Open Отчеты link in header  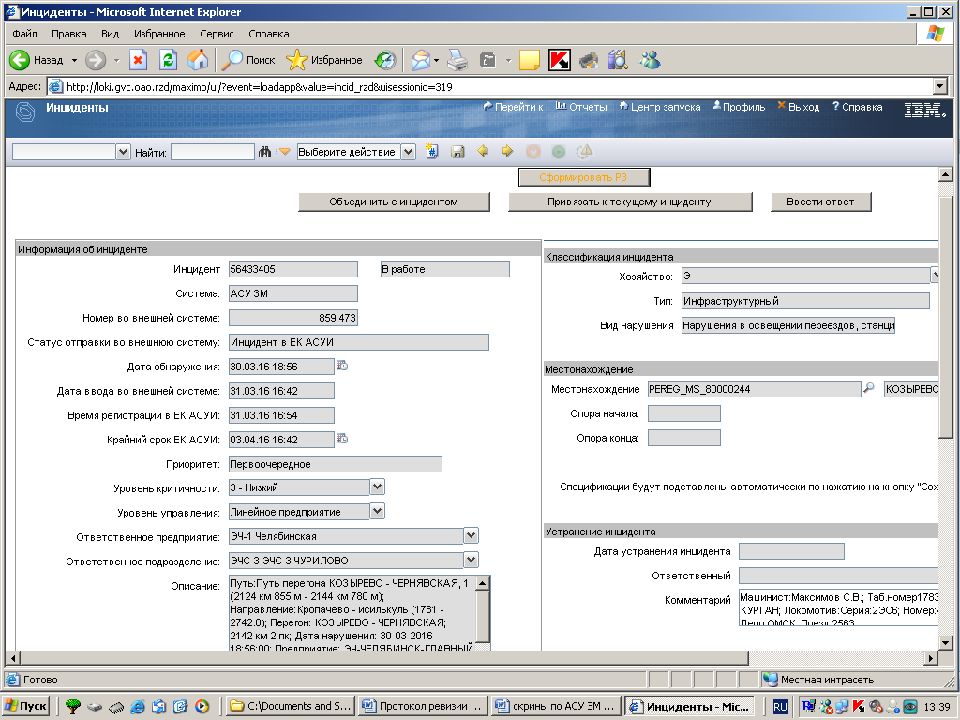(581, 107)
